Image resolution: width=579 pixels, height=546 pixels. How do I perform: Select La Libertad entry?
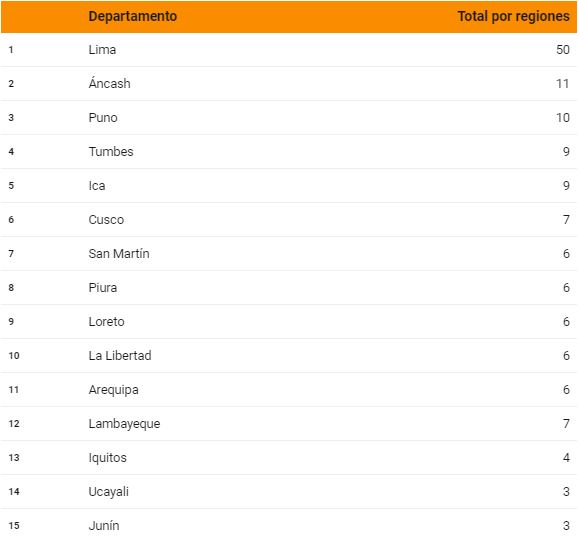(120, 356)
